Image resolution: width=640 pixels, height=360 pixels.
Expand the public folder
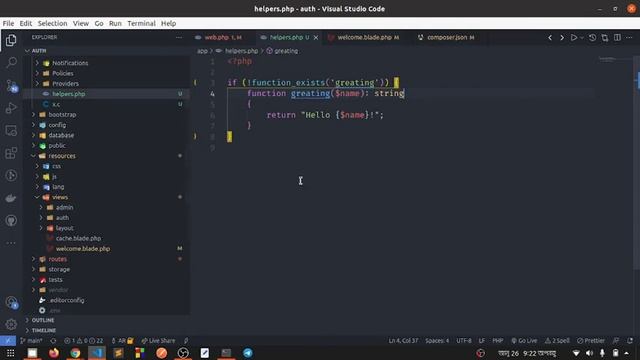coord(57,146)
